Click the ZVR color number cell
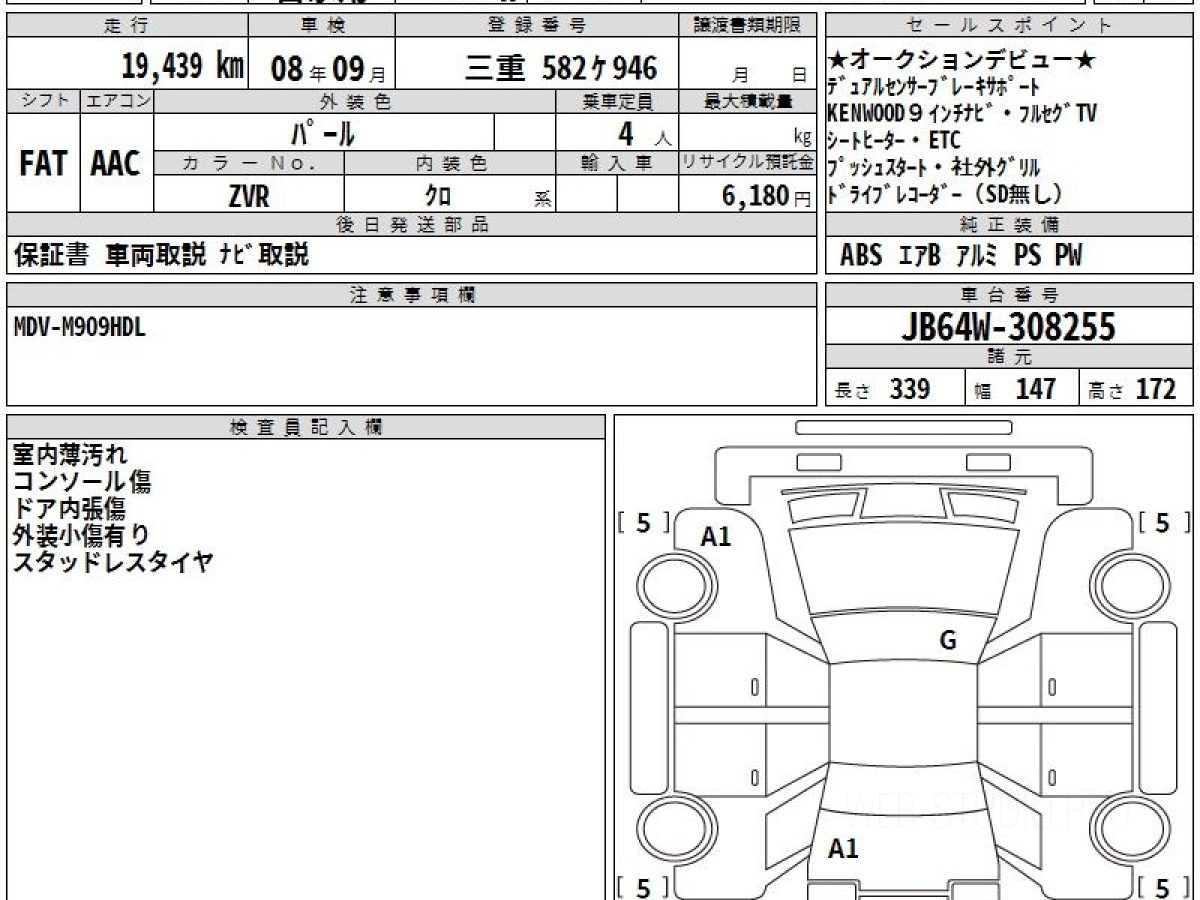1200x900 pixels. [x=249, y=196]
